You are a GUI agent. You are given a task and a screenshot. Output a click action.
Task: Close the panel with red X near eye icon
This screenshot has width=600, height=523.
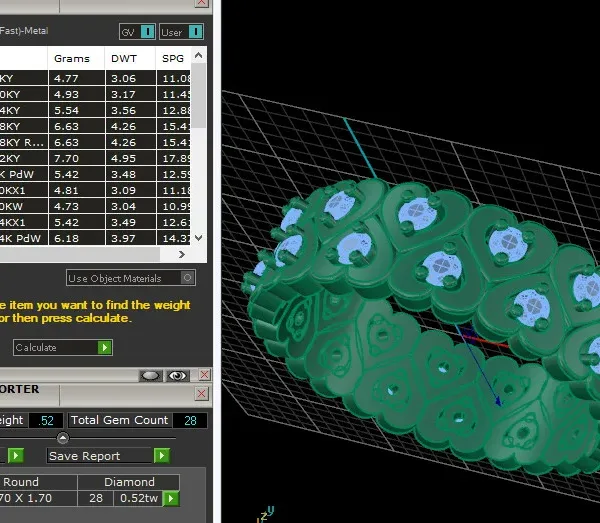(204, 375)
